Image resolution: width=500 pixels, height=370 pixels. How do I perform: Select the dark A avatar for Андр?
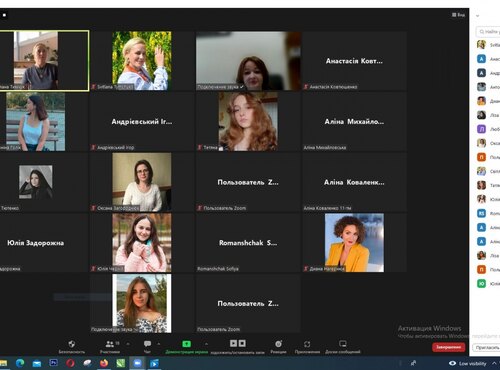481,73
